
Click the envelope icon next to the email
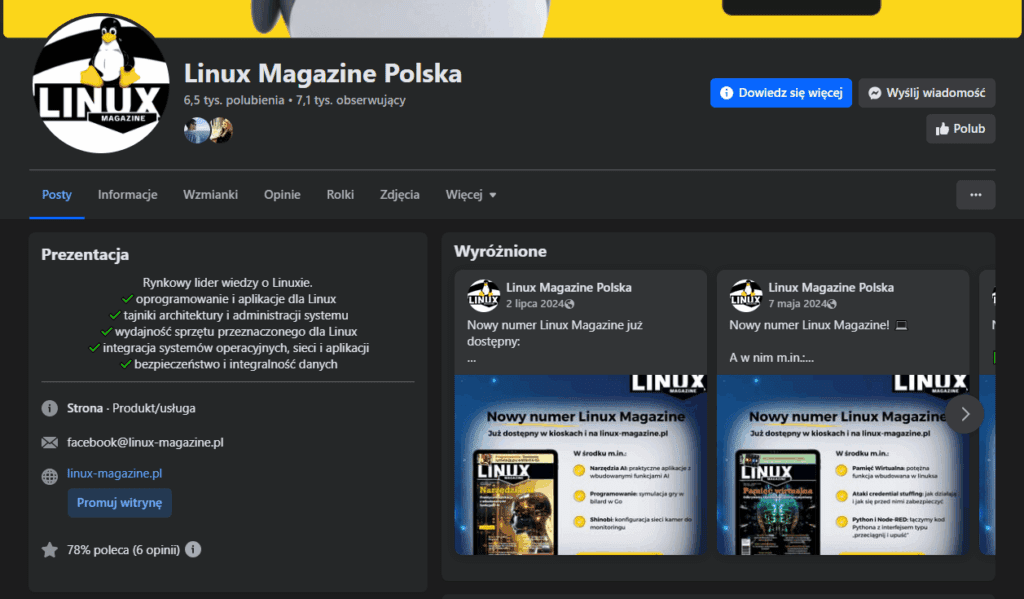pyautogui.click(x=49, y=442)
